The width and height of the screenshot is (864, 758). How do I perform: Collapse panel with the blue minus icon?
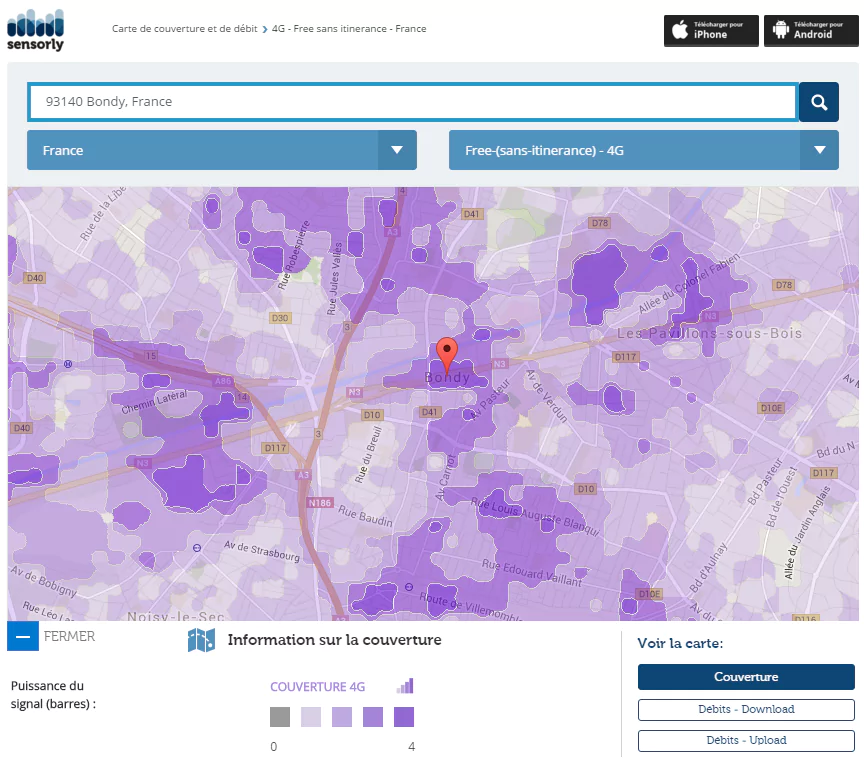[x=23, y=636]
